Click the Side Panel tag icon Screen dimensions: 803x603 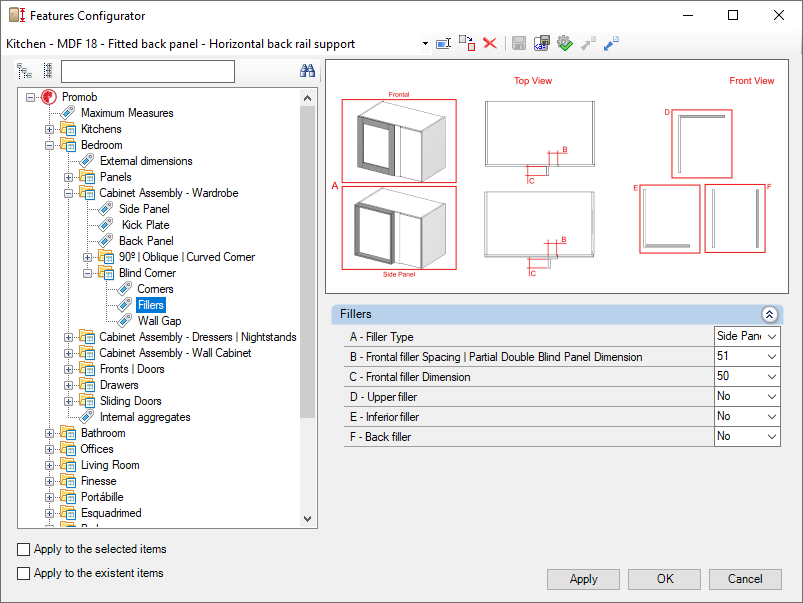click(105, 209)
